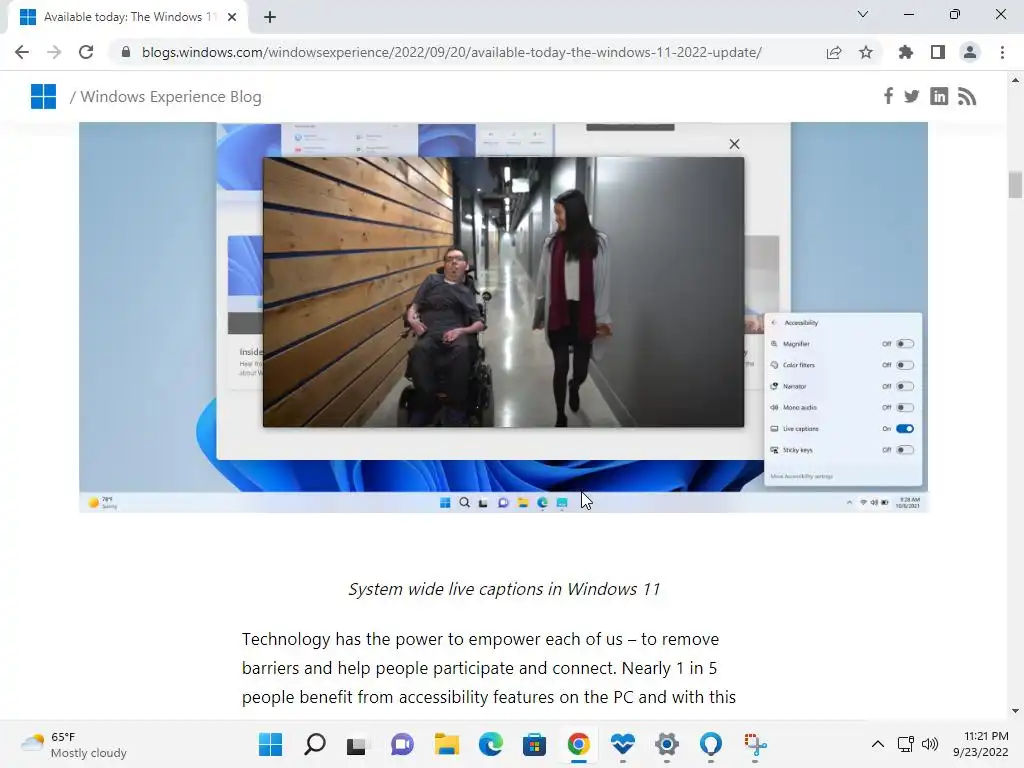Share the blog on LinkedIn
Image resolution: width=1024 pixels, height=768 pixels.
(939, 97)
